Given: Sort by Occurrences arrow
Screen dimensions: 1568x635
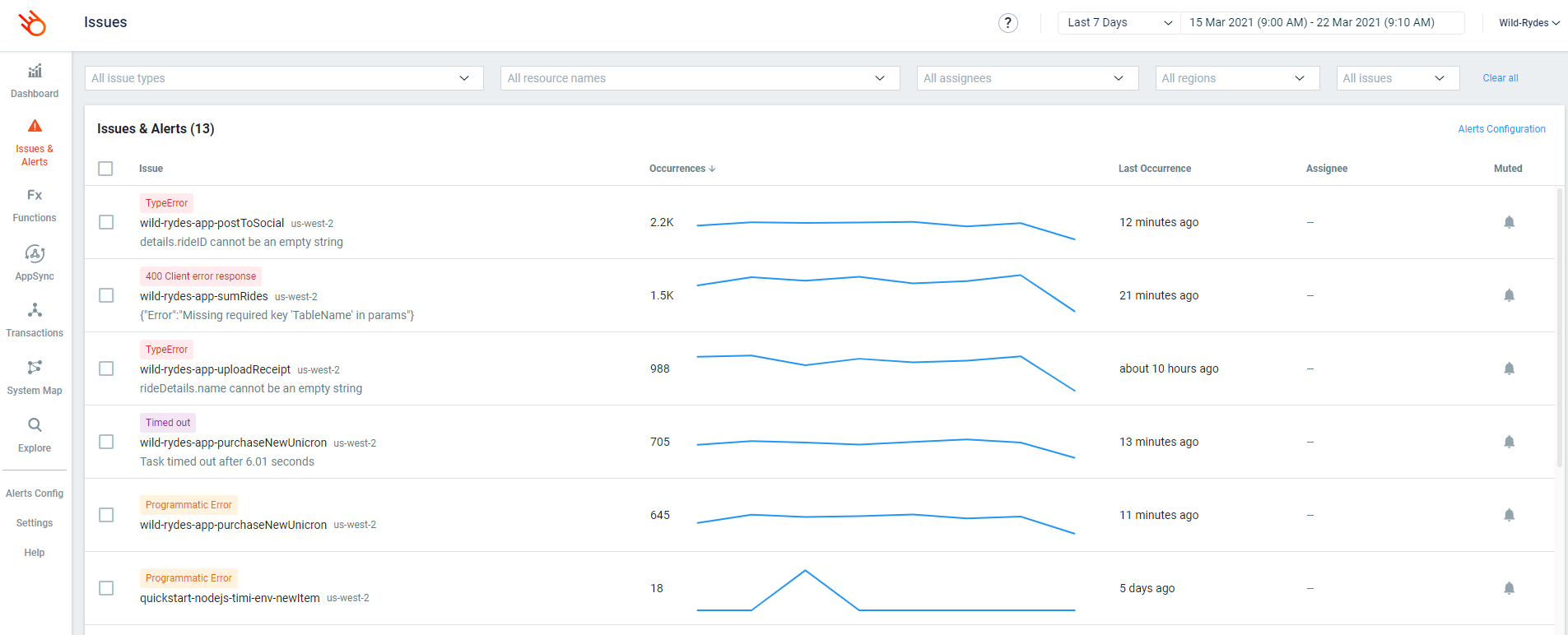Looking at the screenshot, I should 712,169.
